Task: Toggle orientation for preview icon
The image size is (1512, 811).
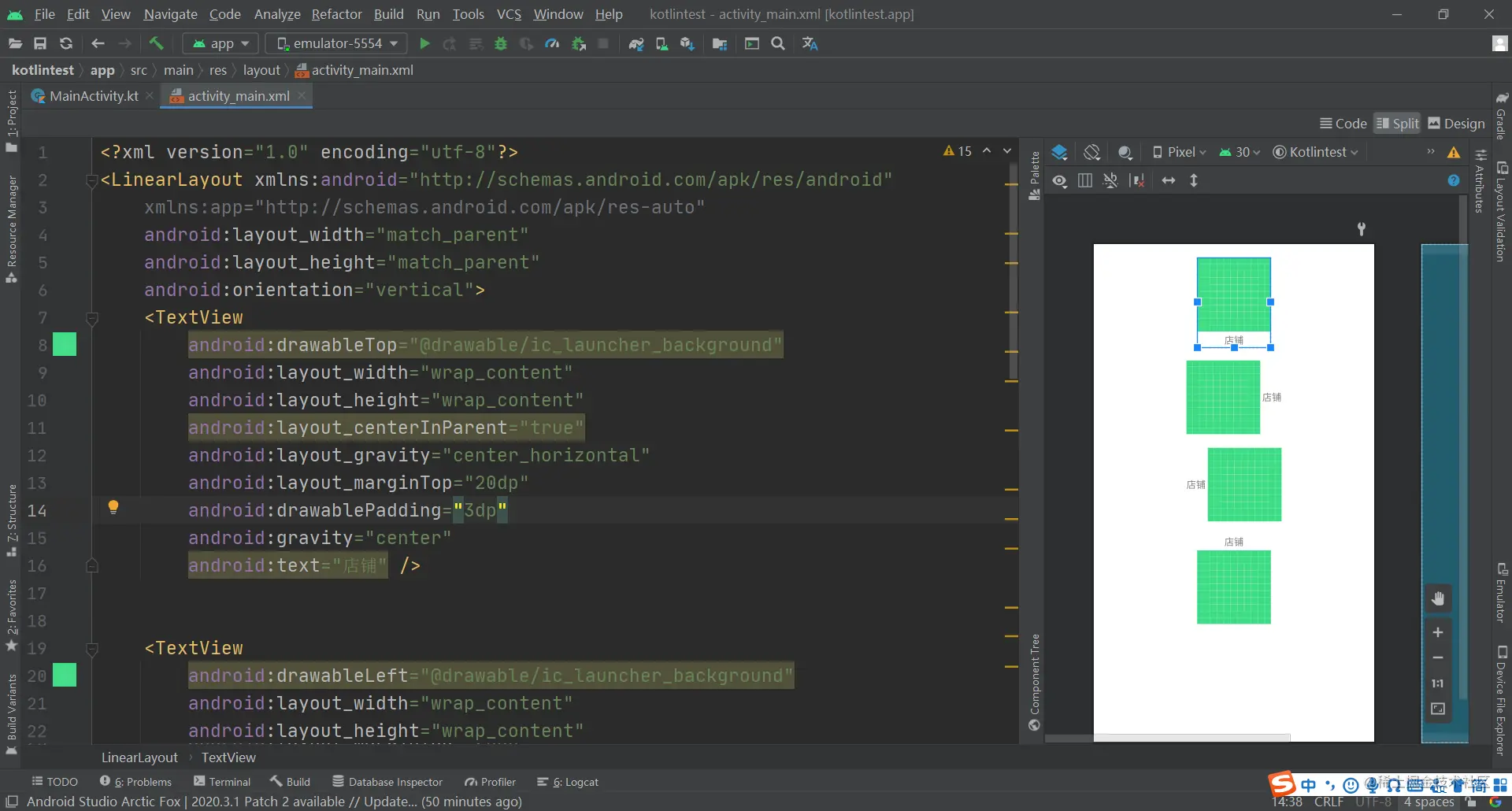Action: point(1092,152)
